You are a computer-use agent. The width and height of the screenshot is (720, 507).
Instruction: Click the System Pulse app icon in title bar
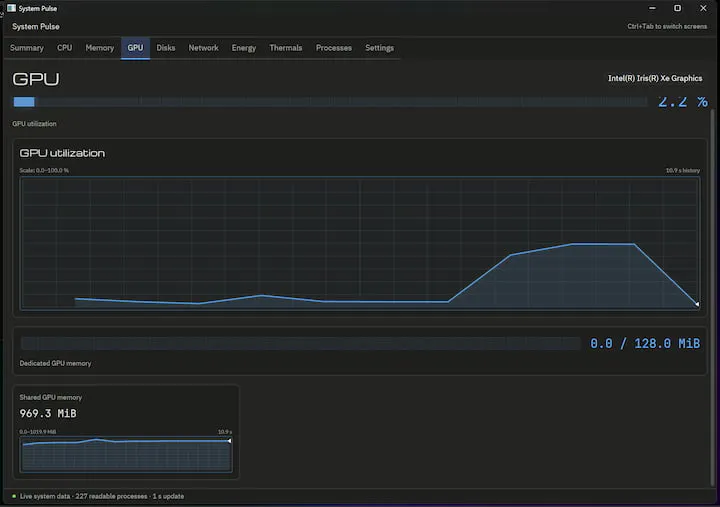click(x=11, y=8)
